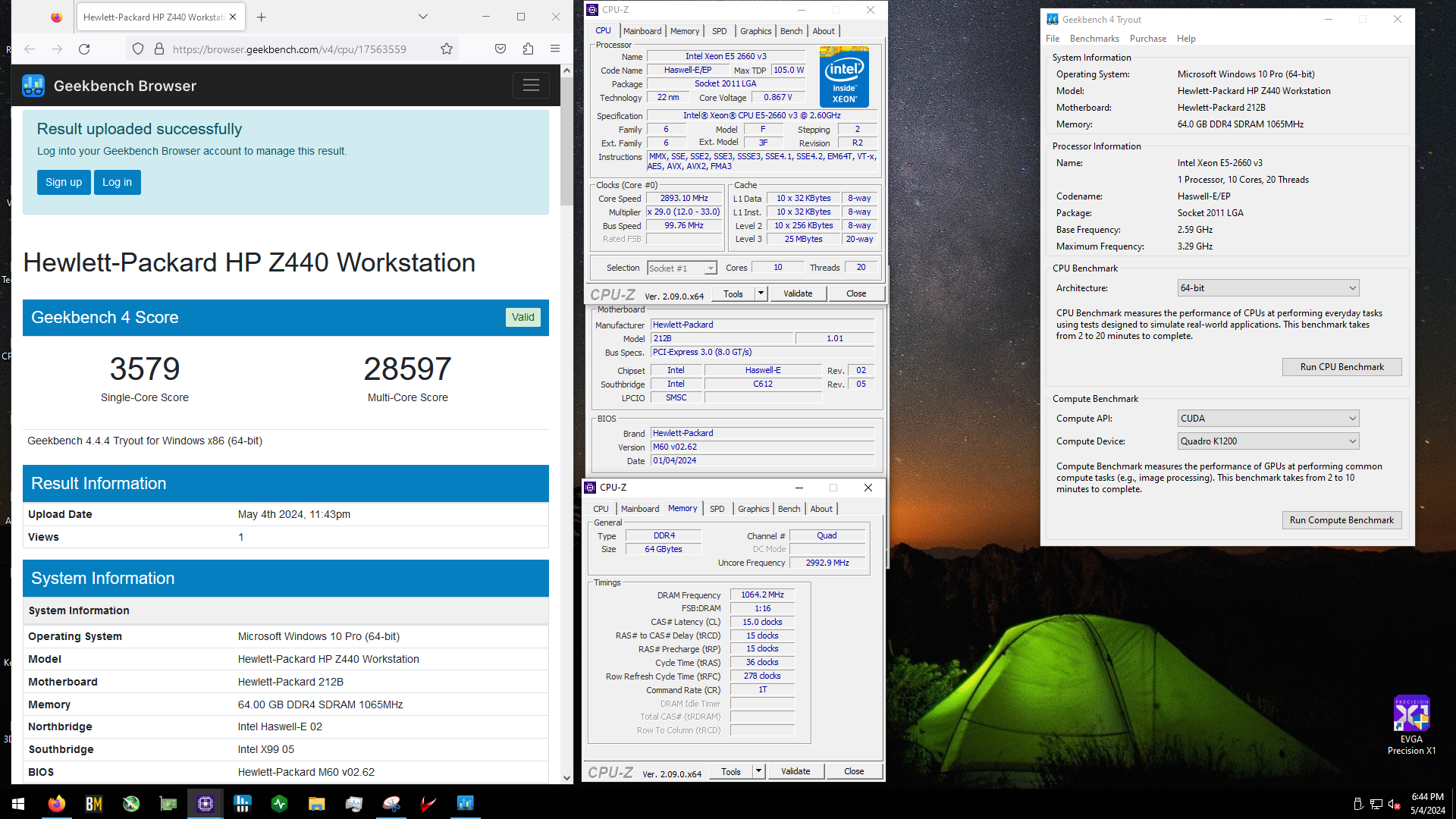This screenshot has height=819, width=1456.
Task: Open the Windows Start menu
Action: point(18,804)
